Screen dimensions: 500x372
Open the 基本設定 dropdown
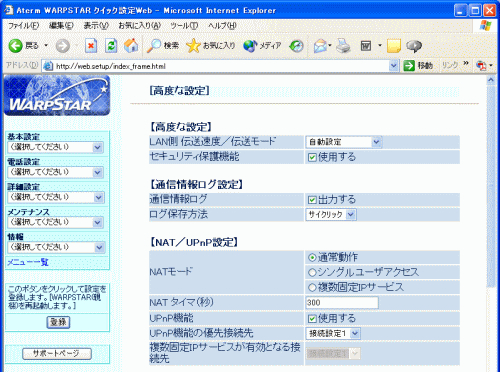56,147
